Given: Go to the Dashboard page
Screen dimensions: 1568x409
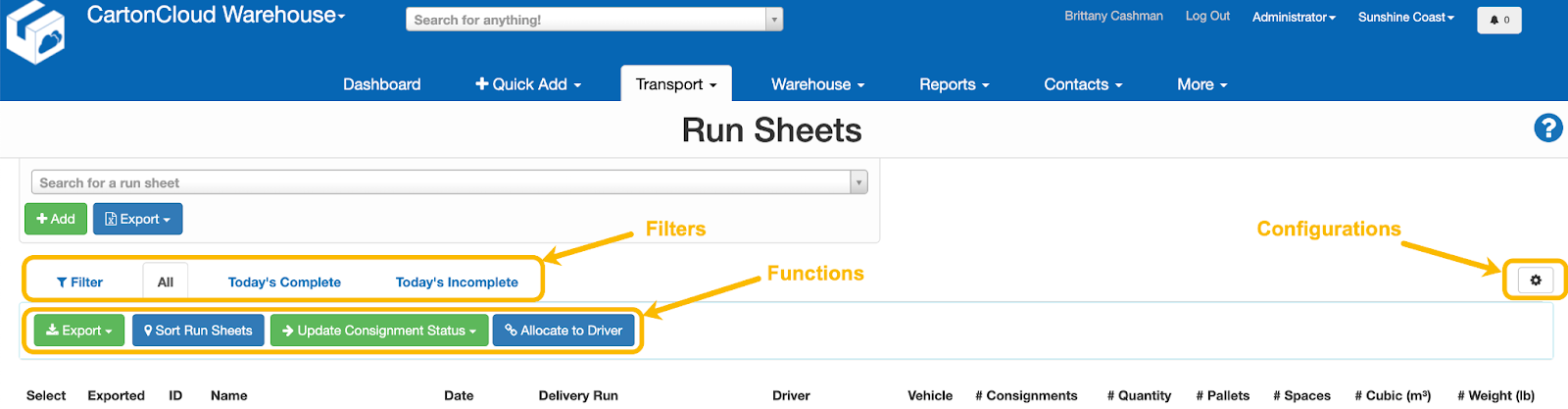Looking at the screenshot, I should [381, 84].
